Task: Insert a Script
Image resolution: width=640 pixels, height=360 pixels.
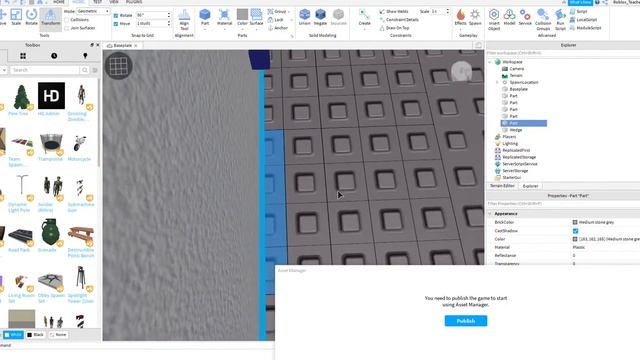Action: click(x=579, y=11)
